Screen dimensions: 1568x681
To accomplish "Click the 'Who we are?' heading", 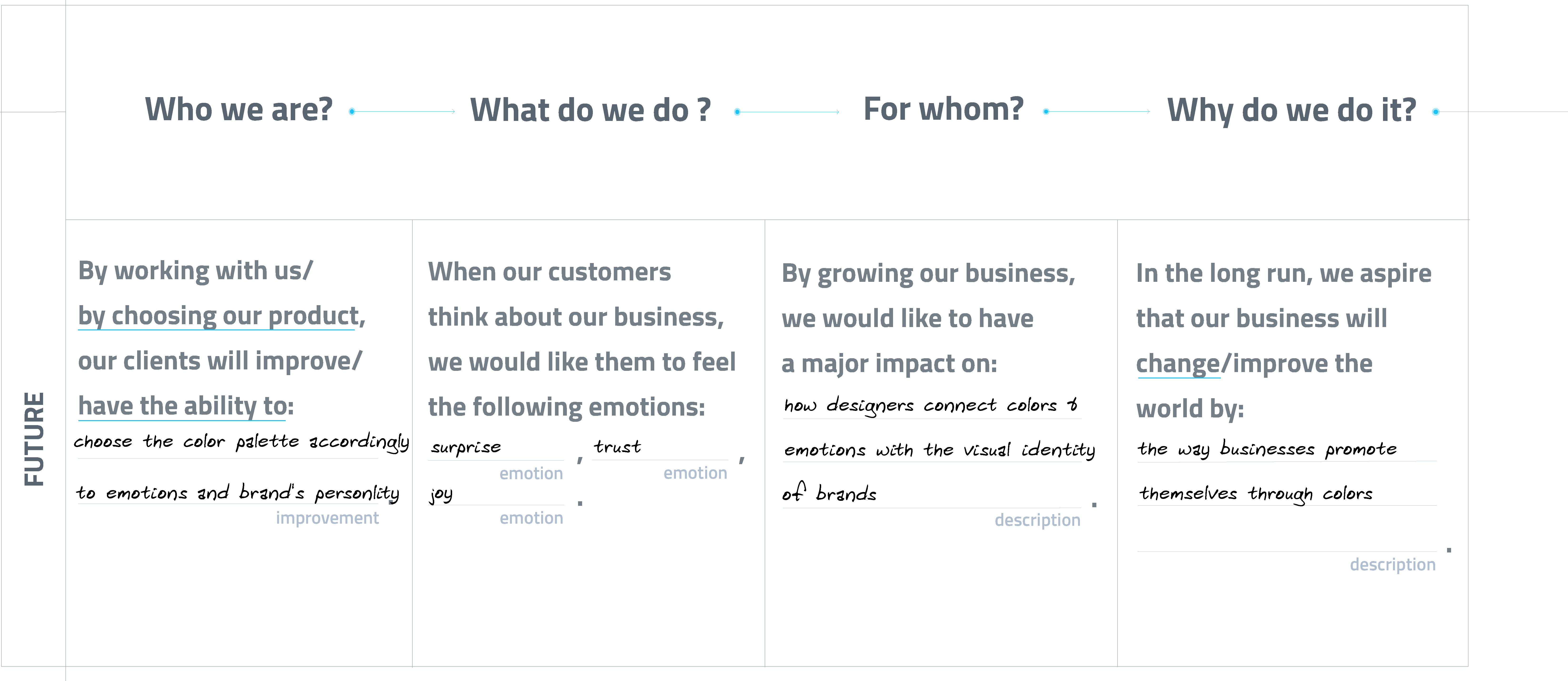I will pyautogui.click(x=239, y=110).
